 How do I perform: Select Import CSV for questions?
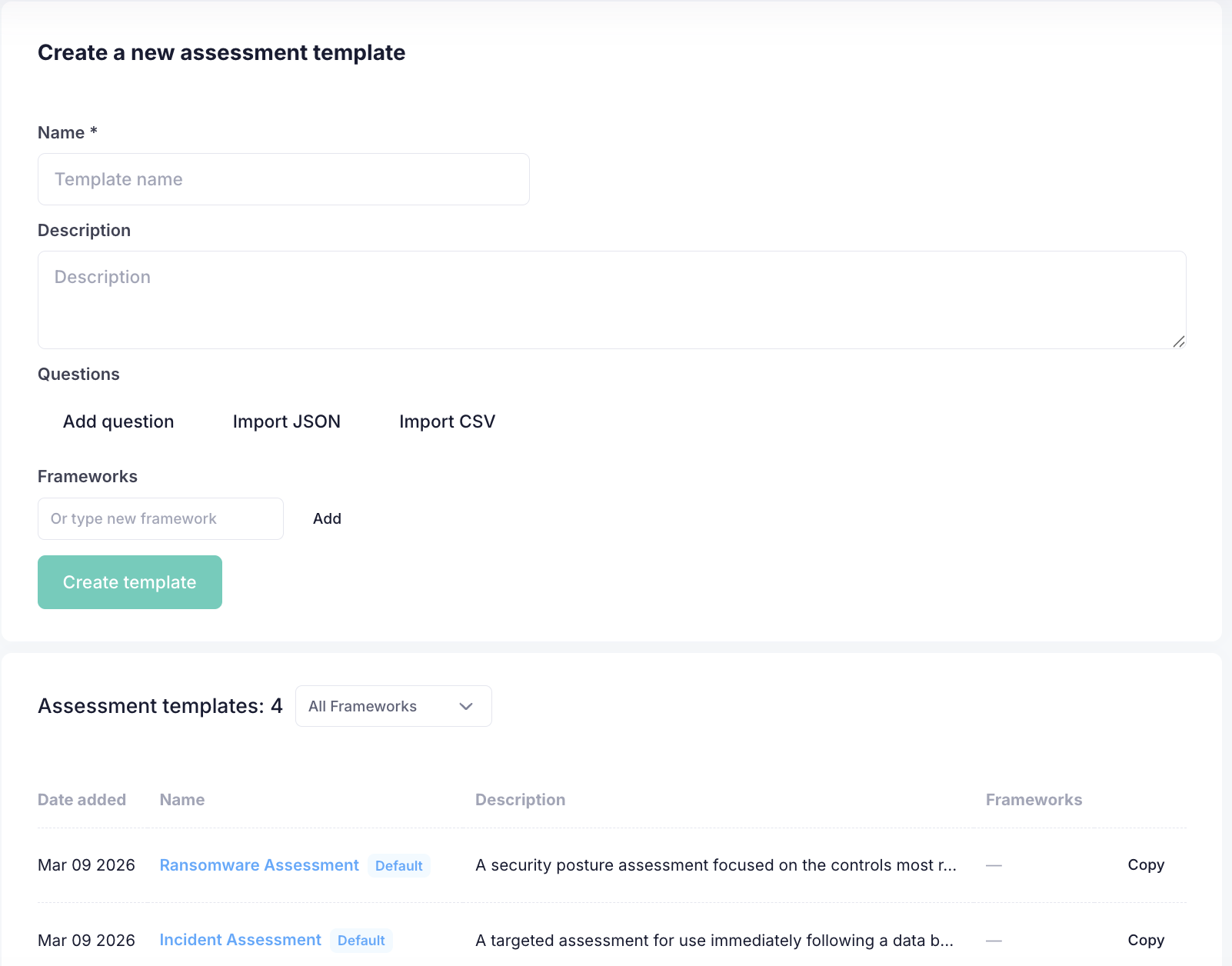447,421
